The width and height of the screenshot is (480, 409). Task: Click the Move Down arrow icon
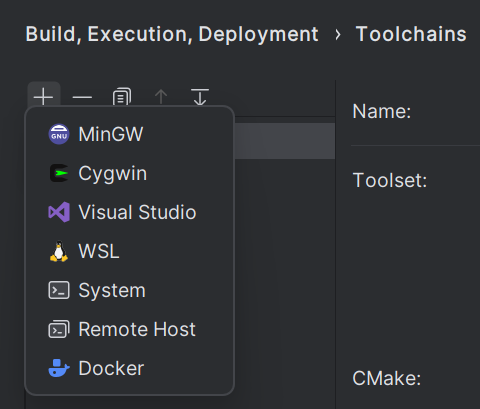(200, 97)
